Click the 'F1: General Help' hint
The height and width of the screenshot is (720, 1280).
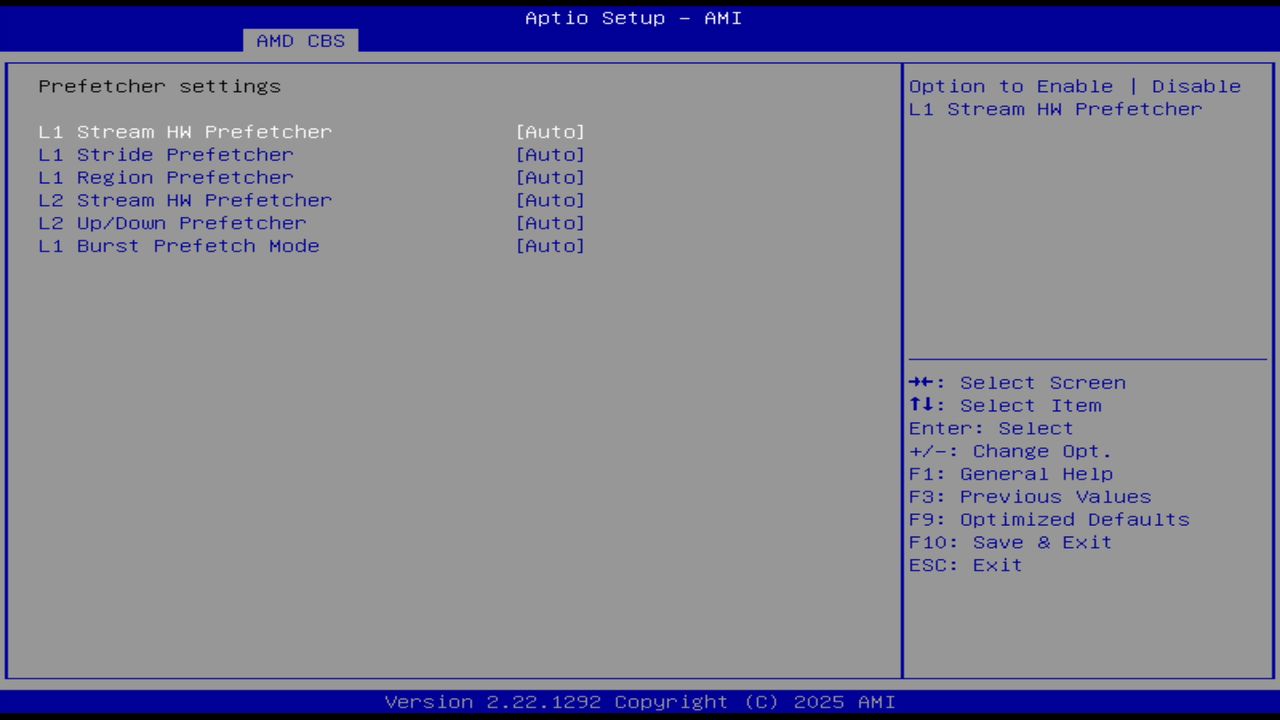(x=1010, y=475)
